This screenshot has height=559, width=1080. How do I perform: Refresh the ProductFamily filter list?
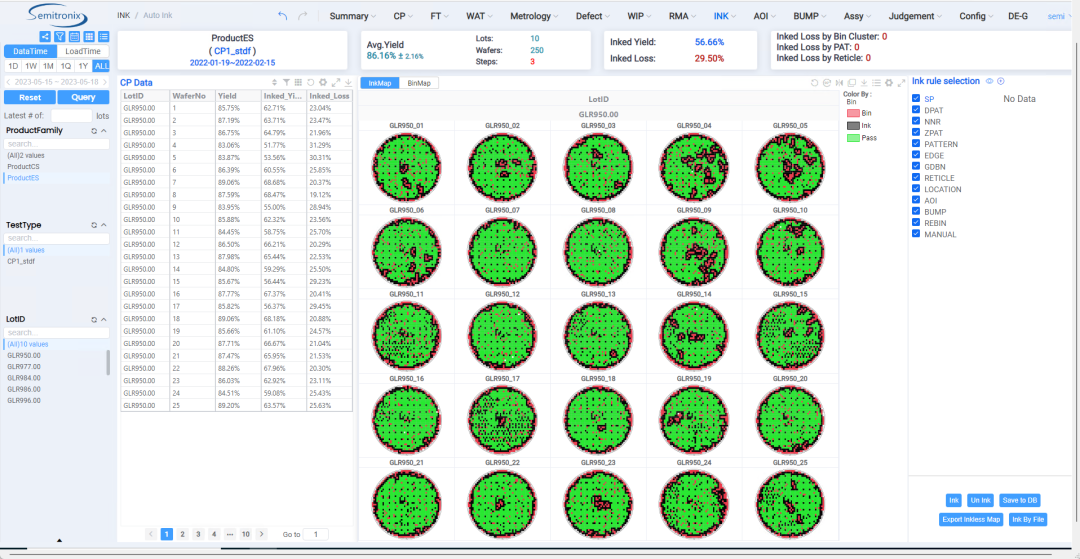click(x=93, y=131)
